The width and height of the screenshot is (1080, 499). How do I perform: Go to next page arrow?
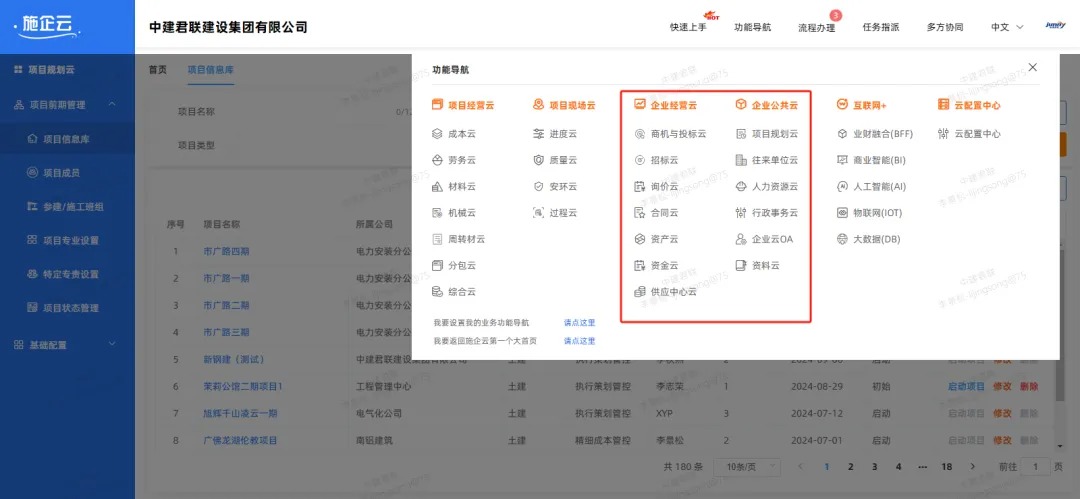click(973, 467)
